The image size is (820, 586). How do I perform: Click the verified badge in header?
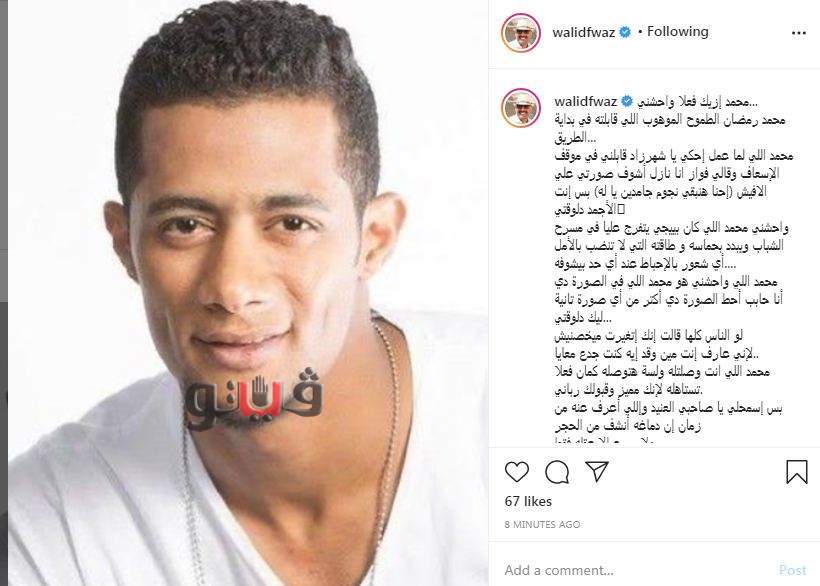pos(625,32)
